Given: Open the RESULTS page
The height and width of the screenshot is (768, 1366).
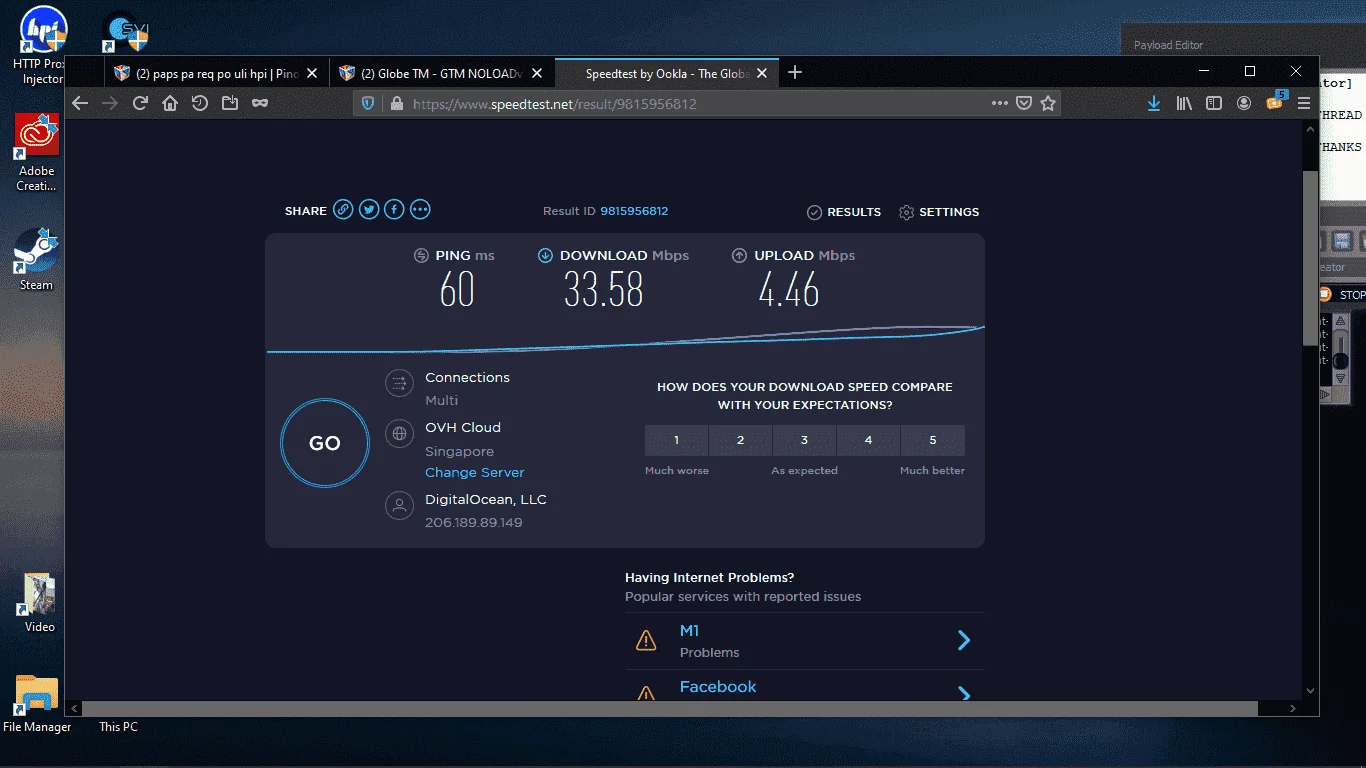Looking at the screenshot, I should click(844, 212).
